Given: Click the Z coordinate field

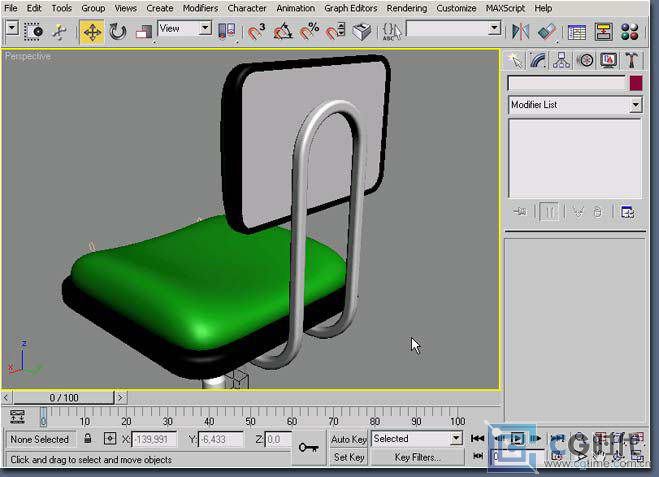Looking at the screenshot, I should [278, 440].
